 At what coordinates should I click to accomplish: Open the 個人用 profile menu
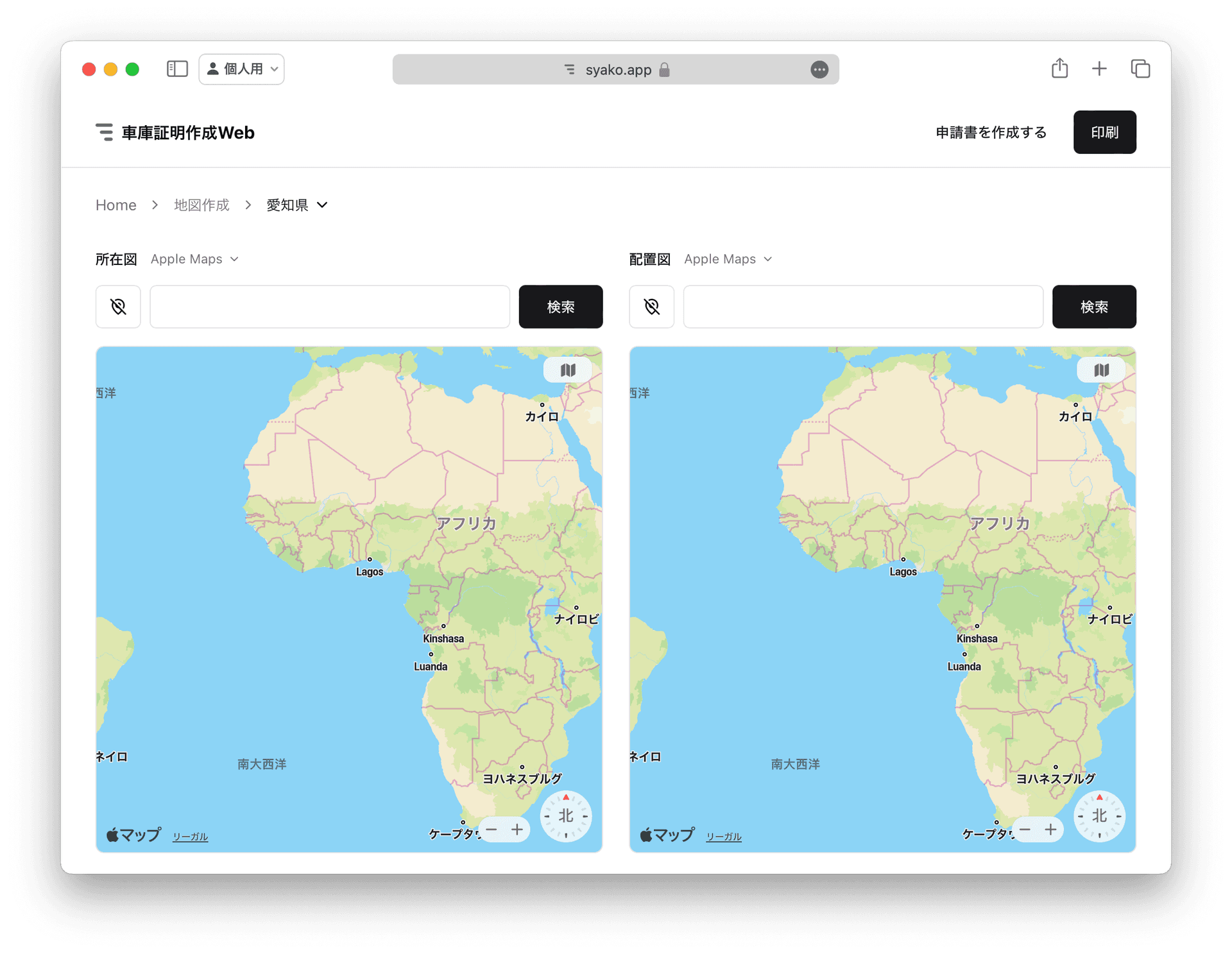click(242, 69)
